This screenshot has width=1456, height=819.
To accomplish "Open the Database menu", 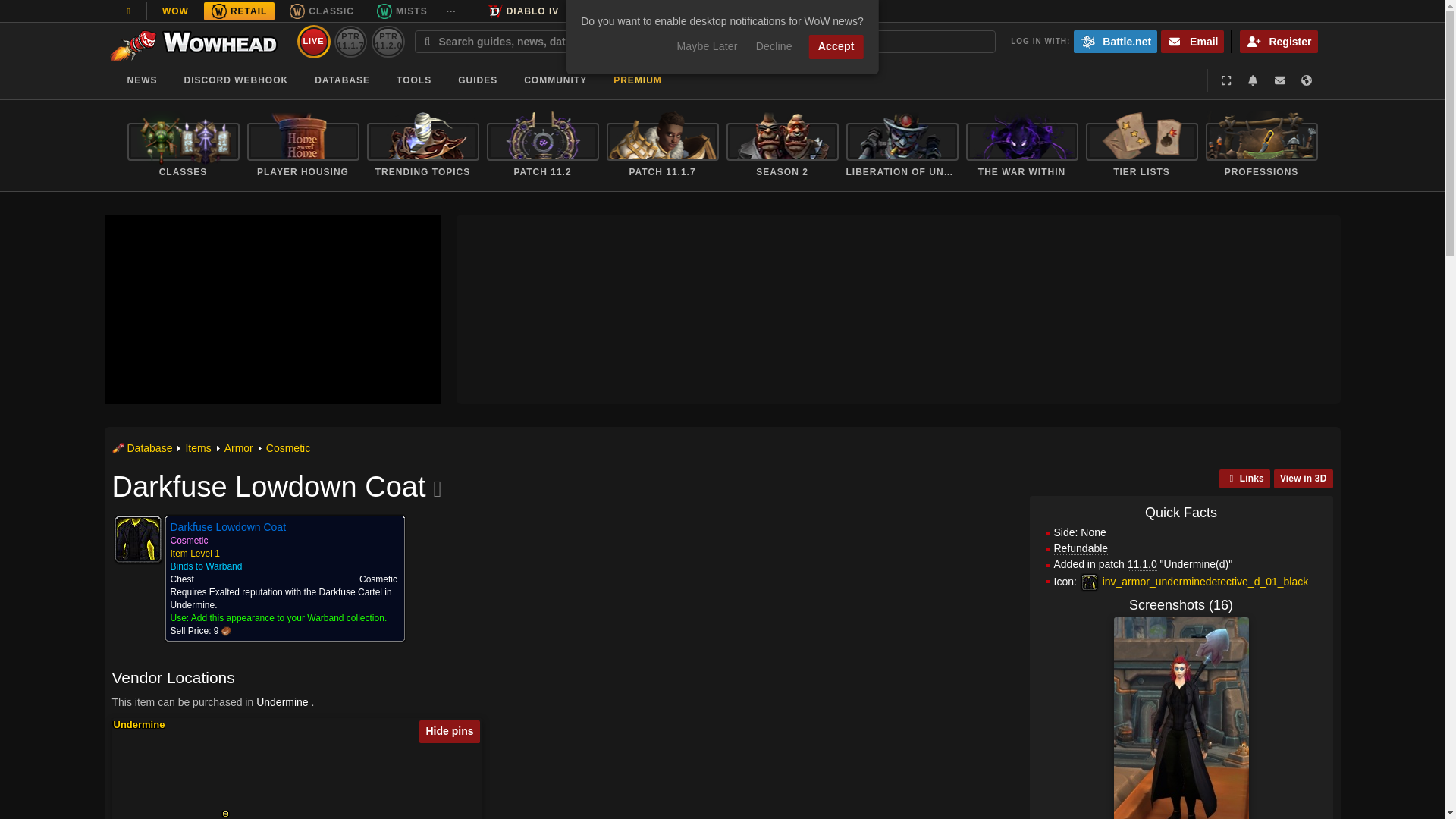I will coord(342,80).
